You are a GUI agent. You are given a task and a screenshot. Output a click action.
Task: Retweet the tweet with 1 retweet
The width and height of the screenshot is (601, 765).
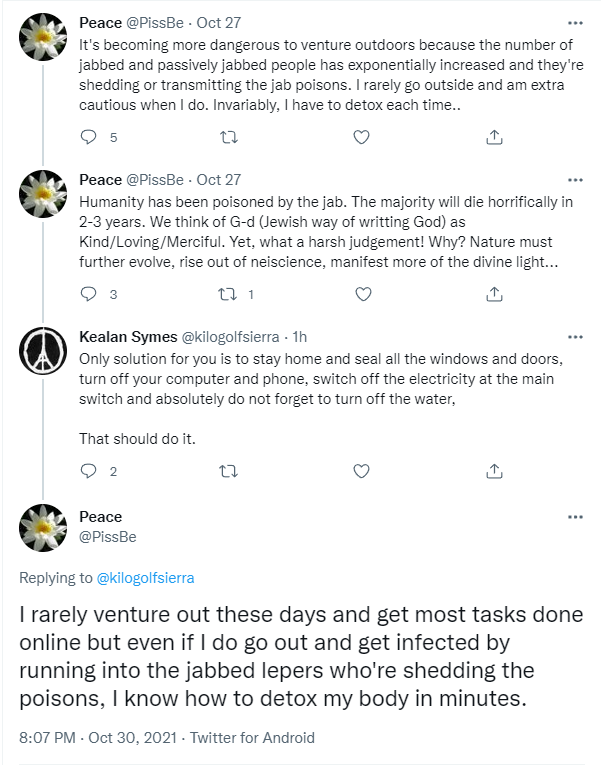[227, 294]
